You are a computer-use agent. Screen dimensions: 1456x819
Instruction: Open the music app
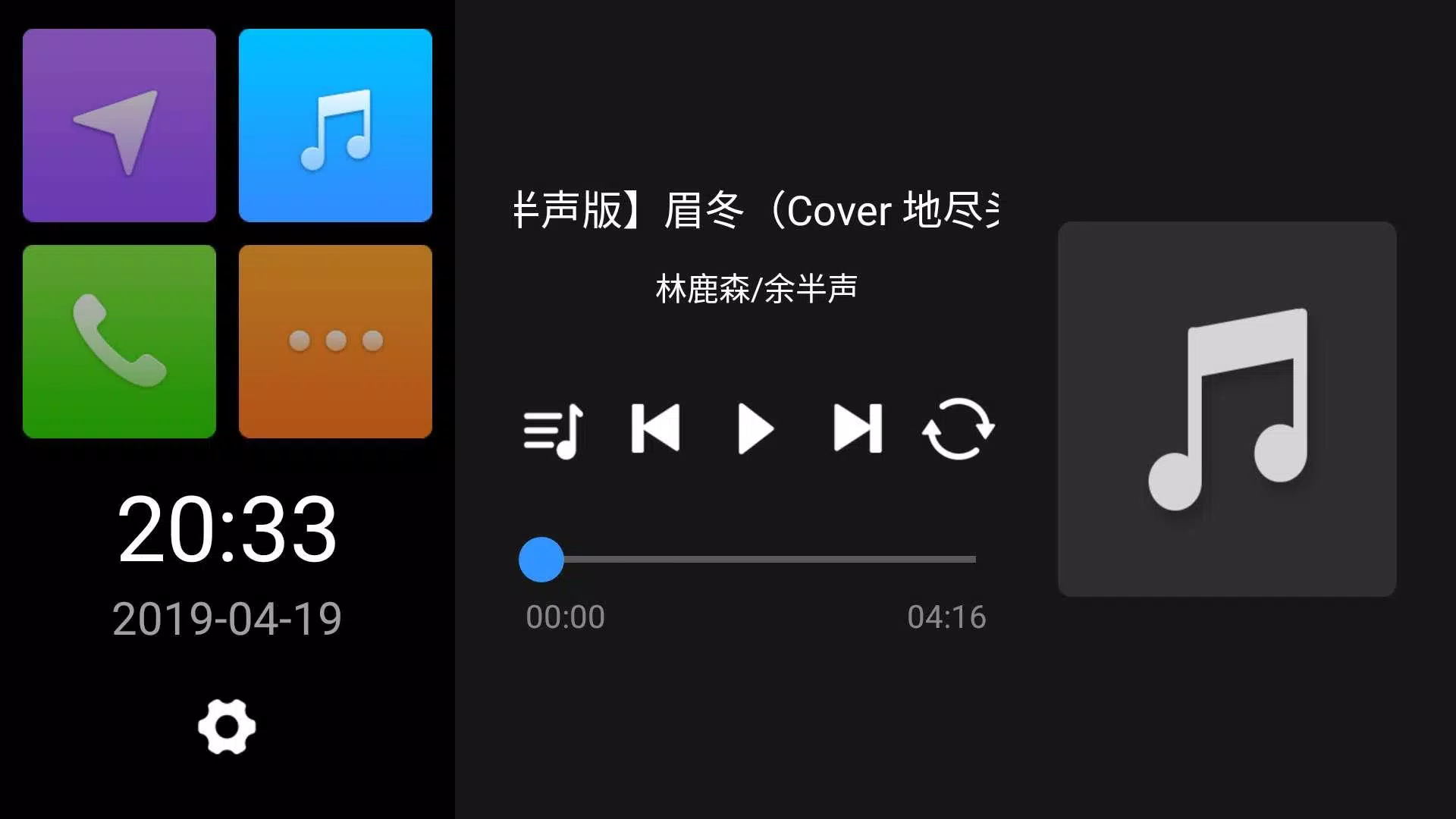coord(335,125)
